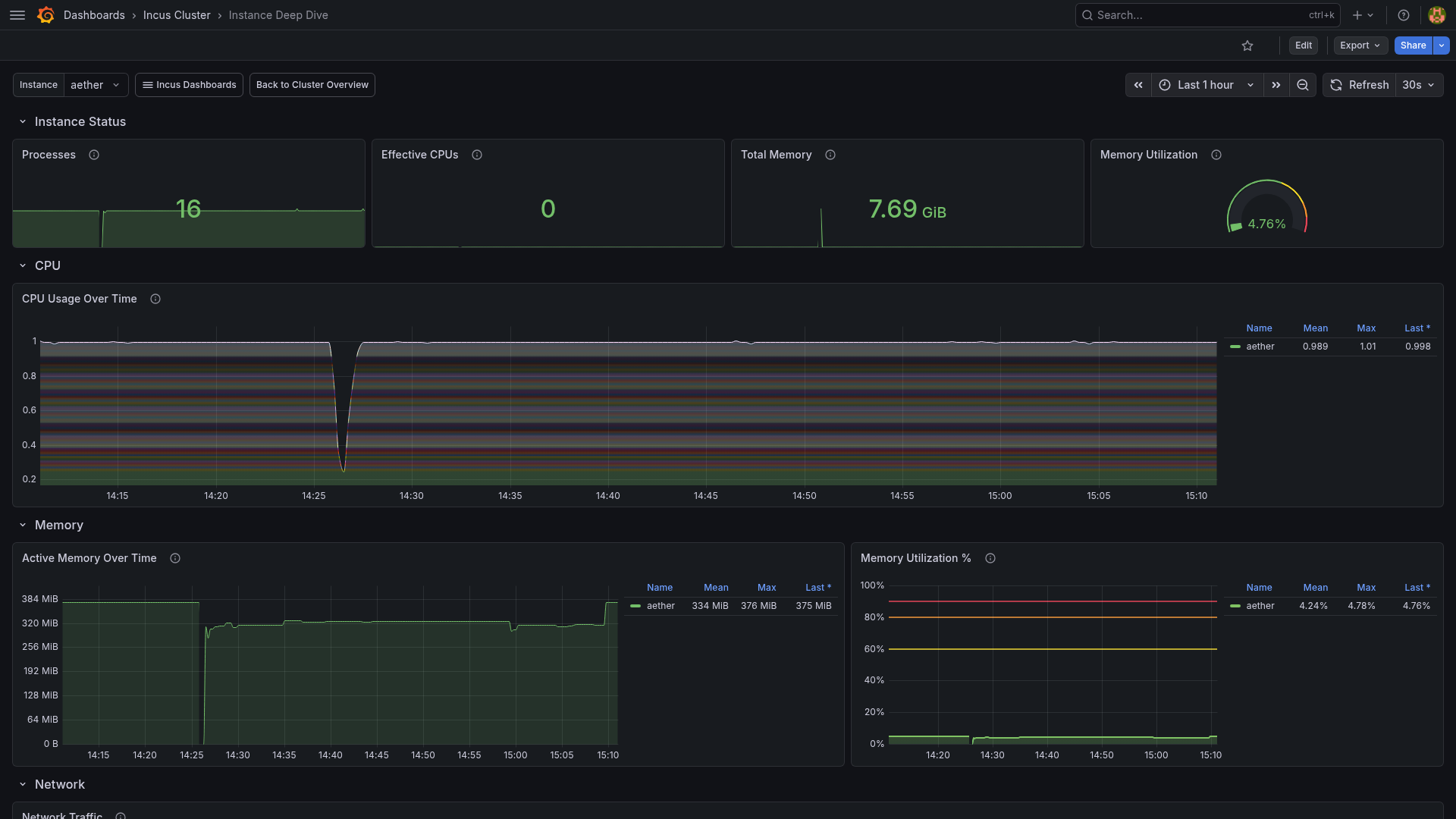Click the Refresh button
This screenshot has width=1456, height=819.
point(1360,85)
